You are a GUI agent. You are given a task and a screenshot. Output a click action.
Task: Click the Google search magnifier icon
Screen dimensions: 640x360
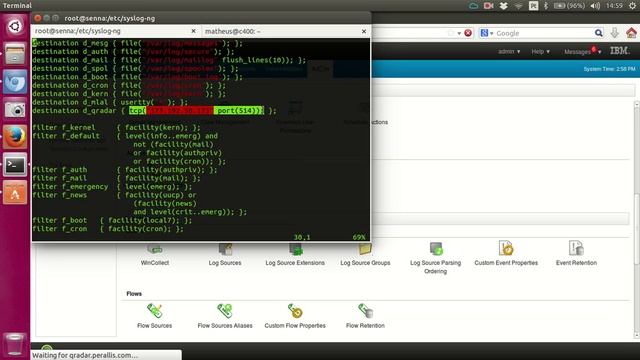point(598,33)
